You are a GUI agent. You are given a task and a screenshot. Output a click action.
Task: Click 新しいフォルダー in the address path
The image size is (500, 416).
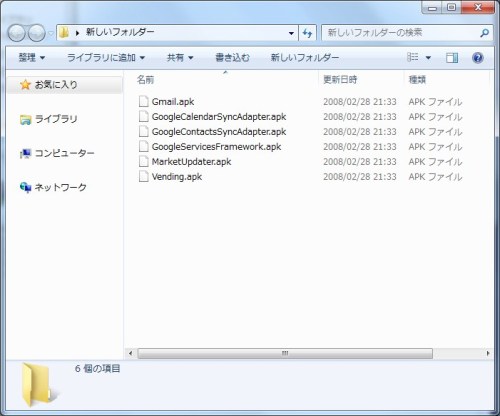coord(120,32)
